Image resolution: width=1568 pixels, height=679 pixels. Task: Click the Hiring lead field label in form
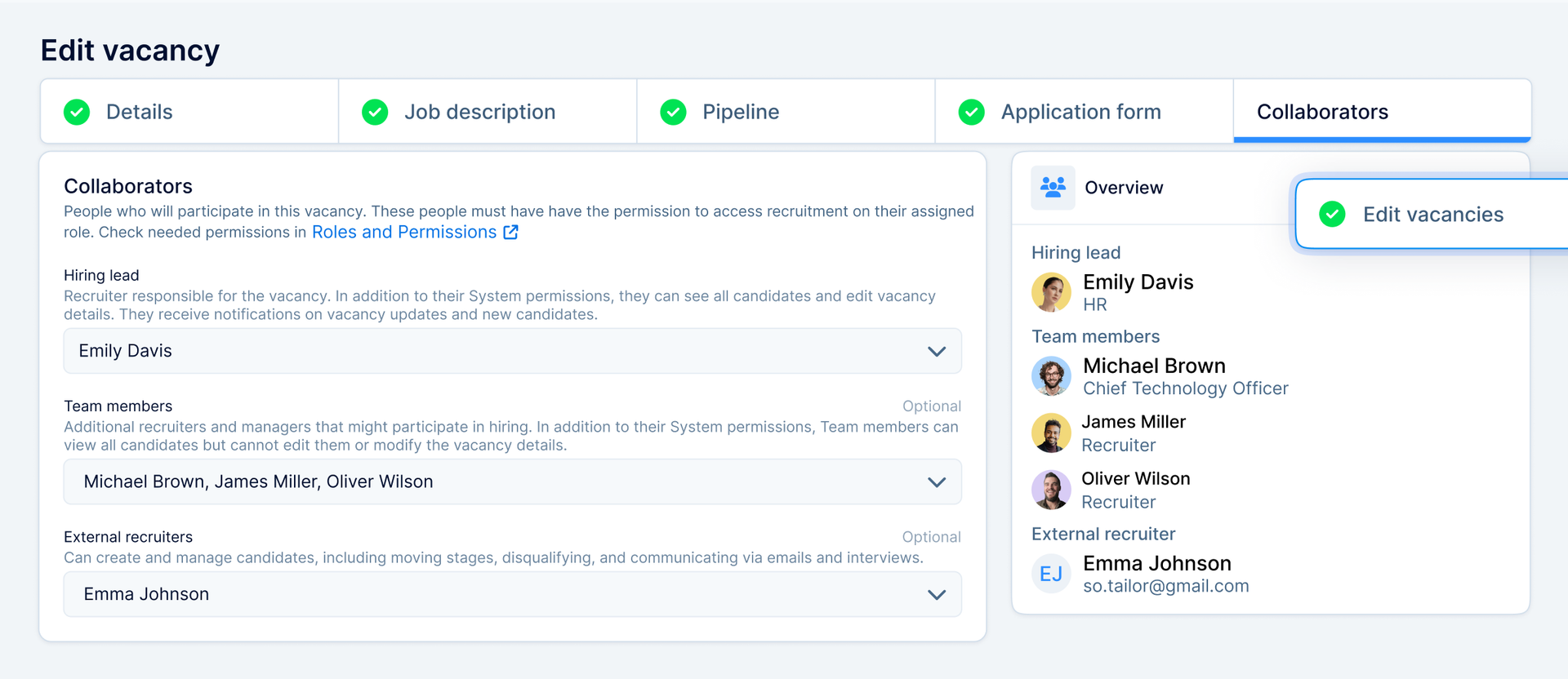[101, 276]
